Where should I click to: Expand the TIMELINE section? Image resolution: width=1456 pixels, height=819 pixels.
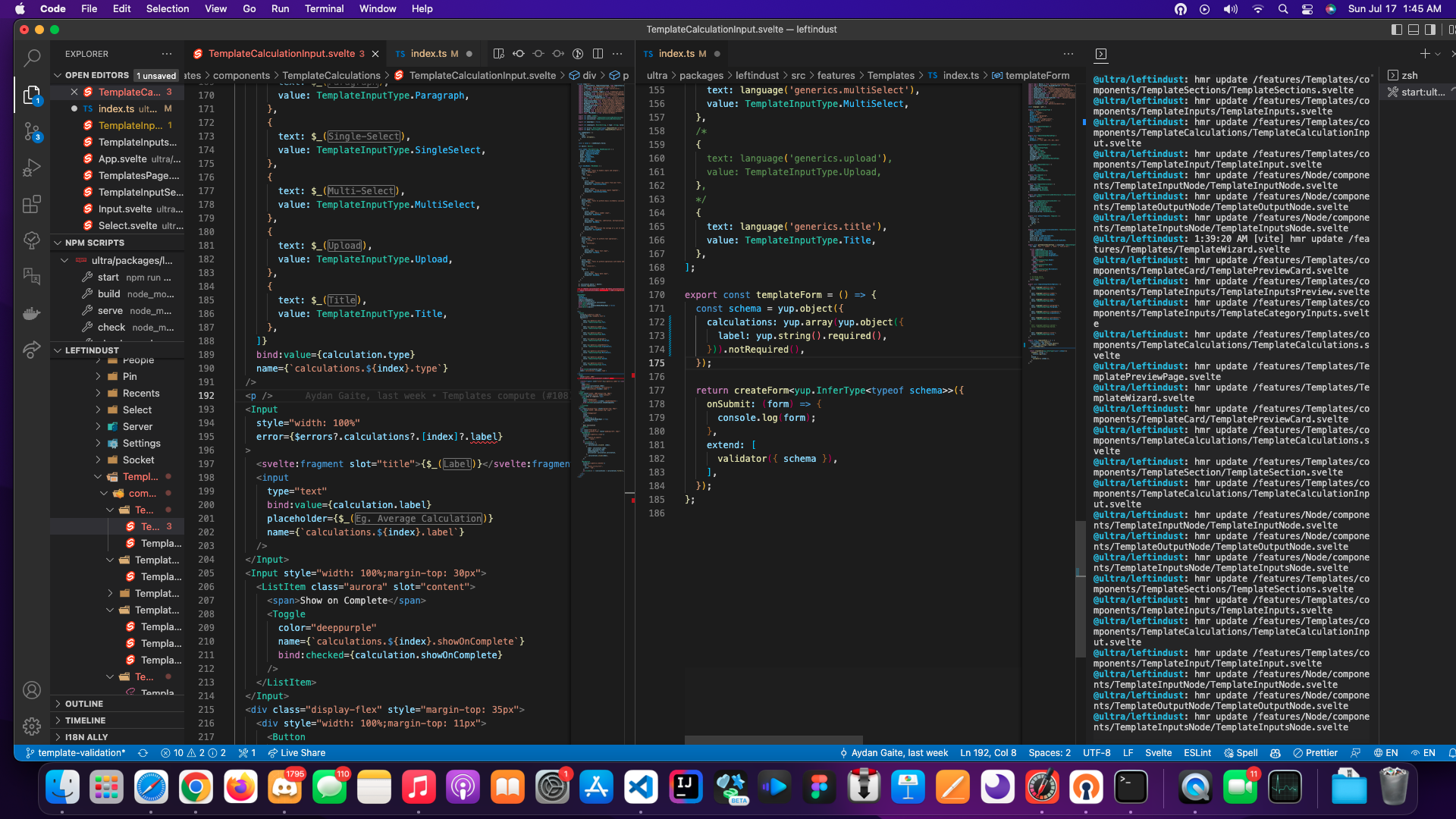85,720
